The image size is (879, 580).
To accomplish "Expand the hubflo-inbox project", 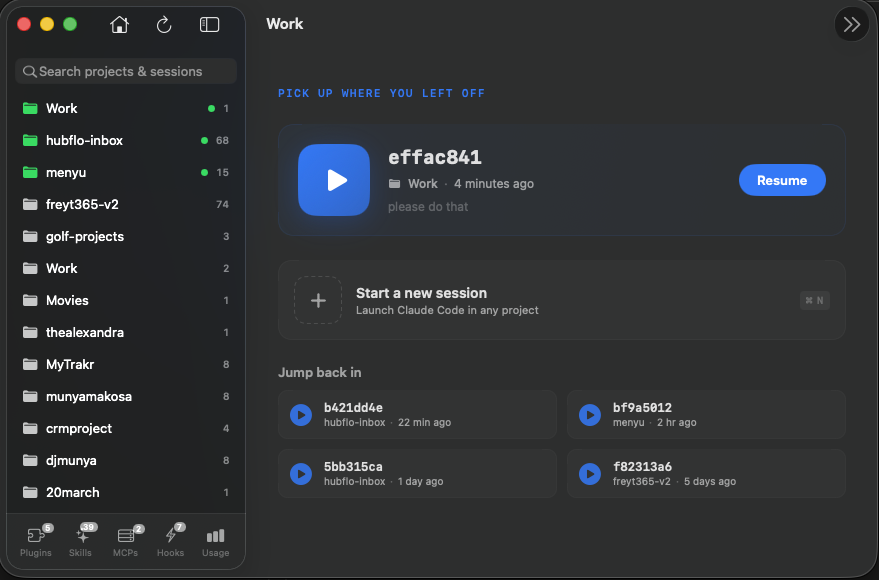I will tap(75, 140).
